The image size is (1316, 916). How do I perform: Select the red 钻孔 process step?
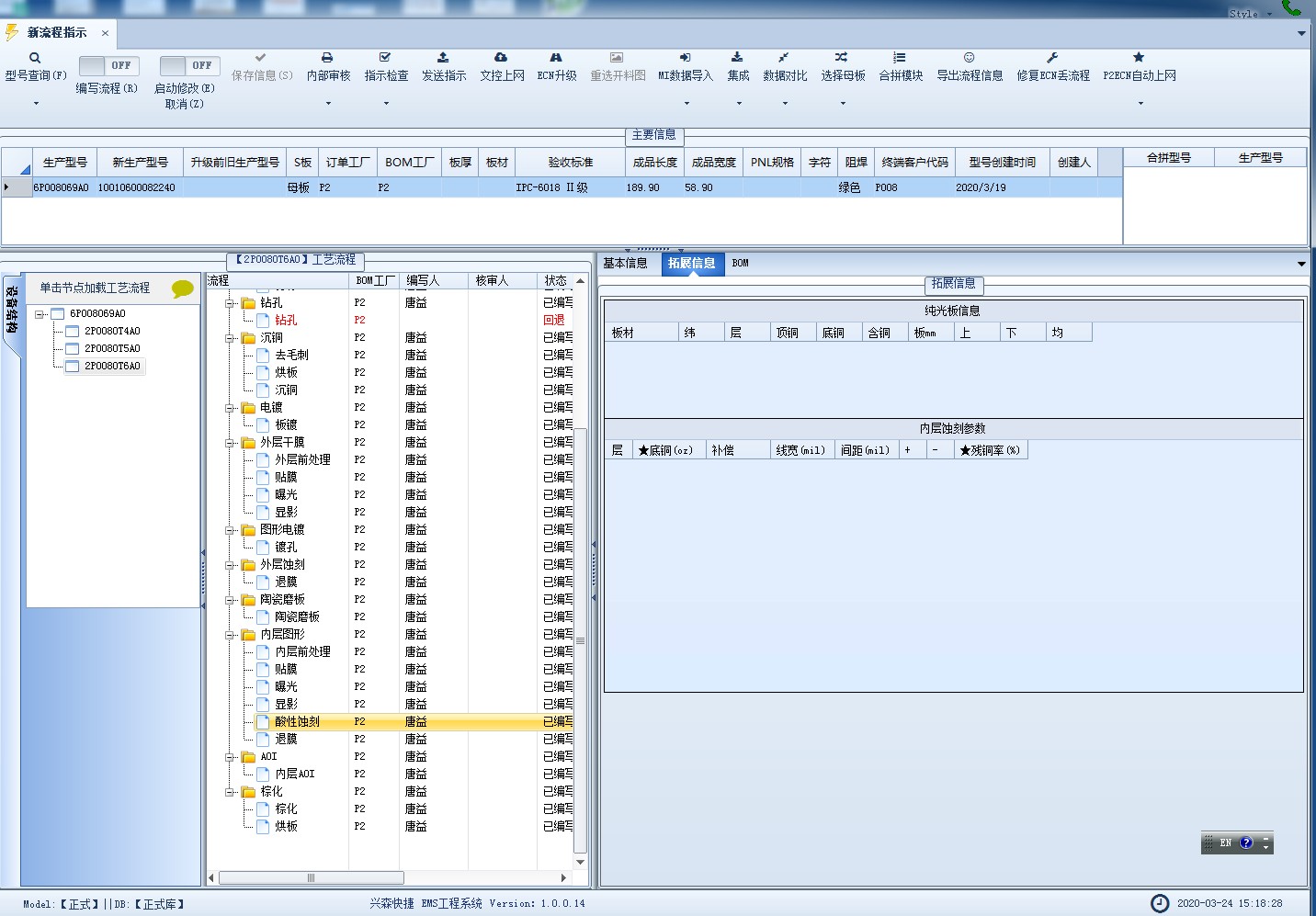coord(286,321)
